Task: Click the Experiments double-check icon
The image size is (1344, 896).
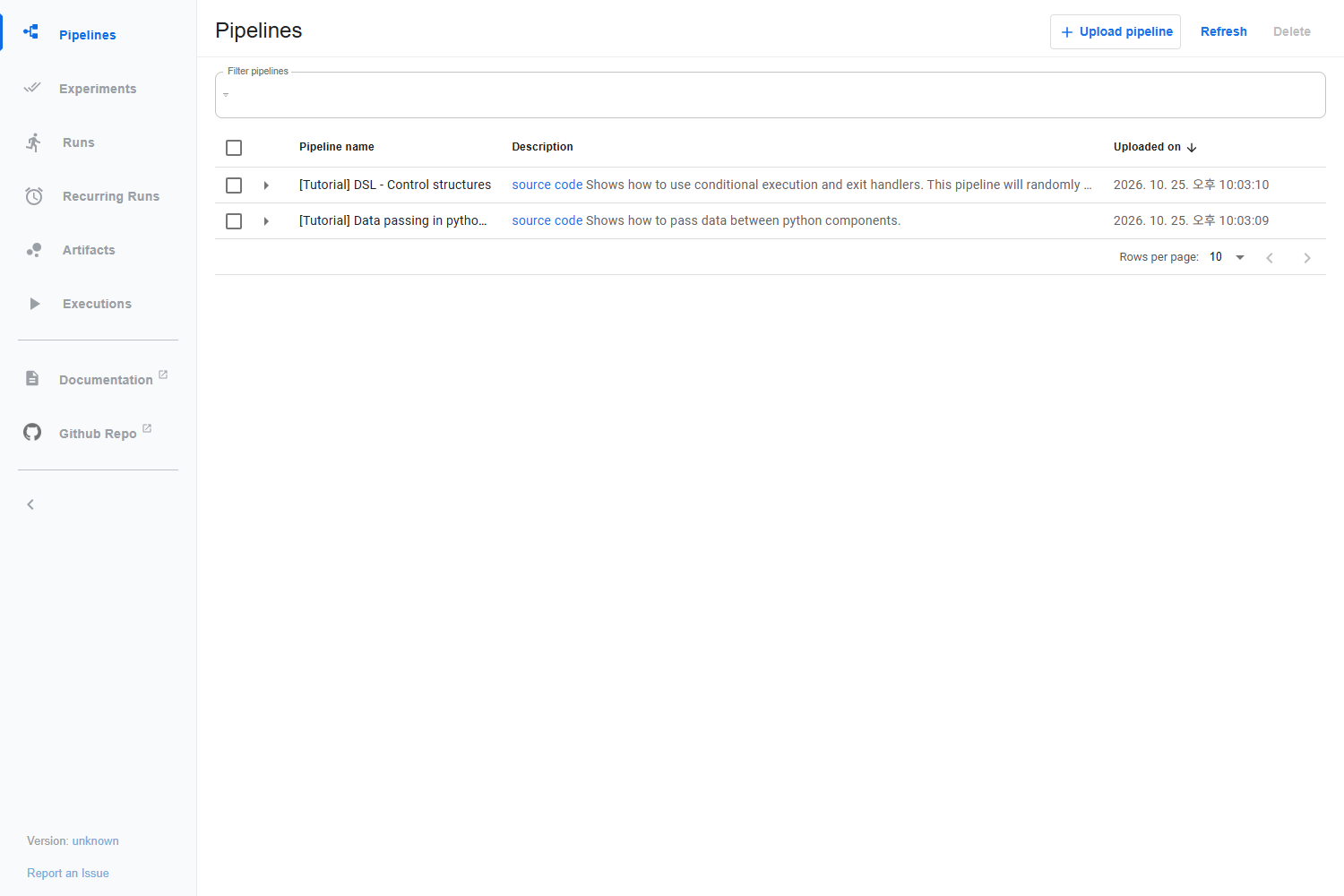Action: 32,87
